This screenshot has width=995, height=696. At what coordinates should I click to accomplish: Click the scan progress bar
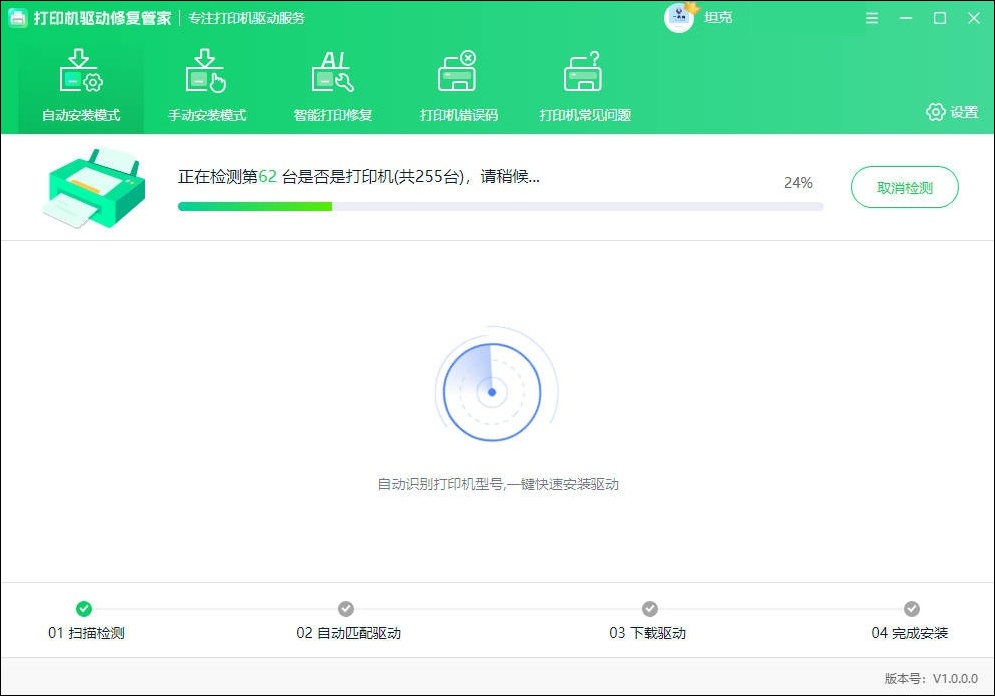click(x=501, y=206)
